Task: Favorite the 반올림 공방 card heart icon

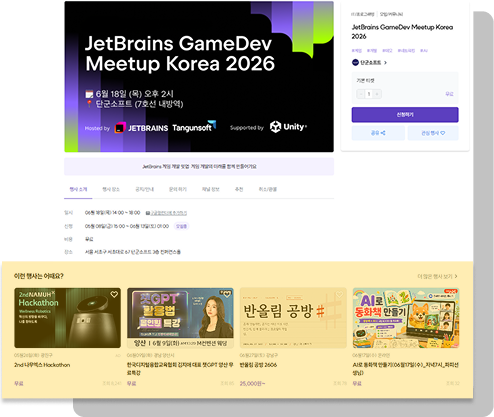Action: pos(339,294)
